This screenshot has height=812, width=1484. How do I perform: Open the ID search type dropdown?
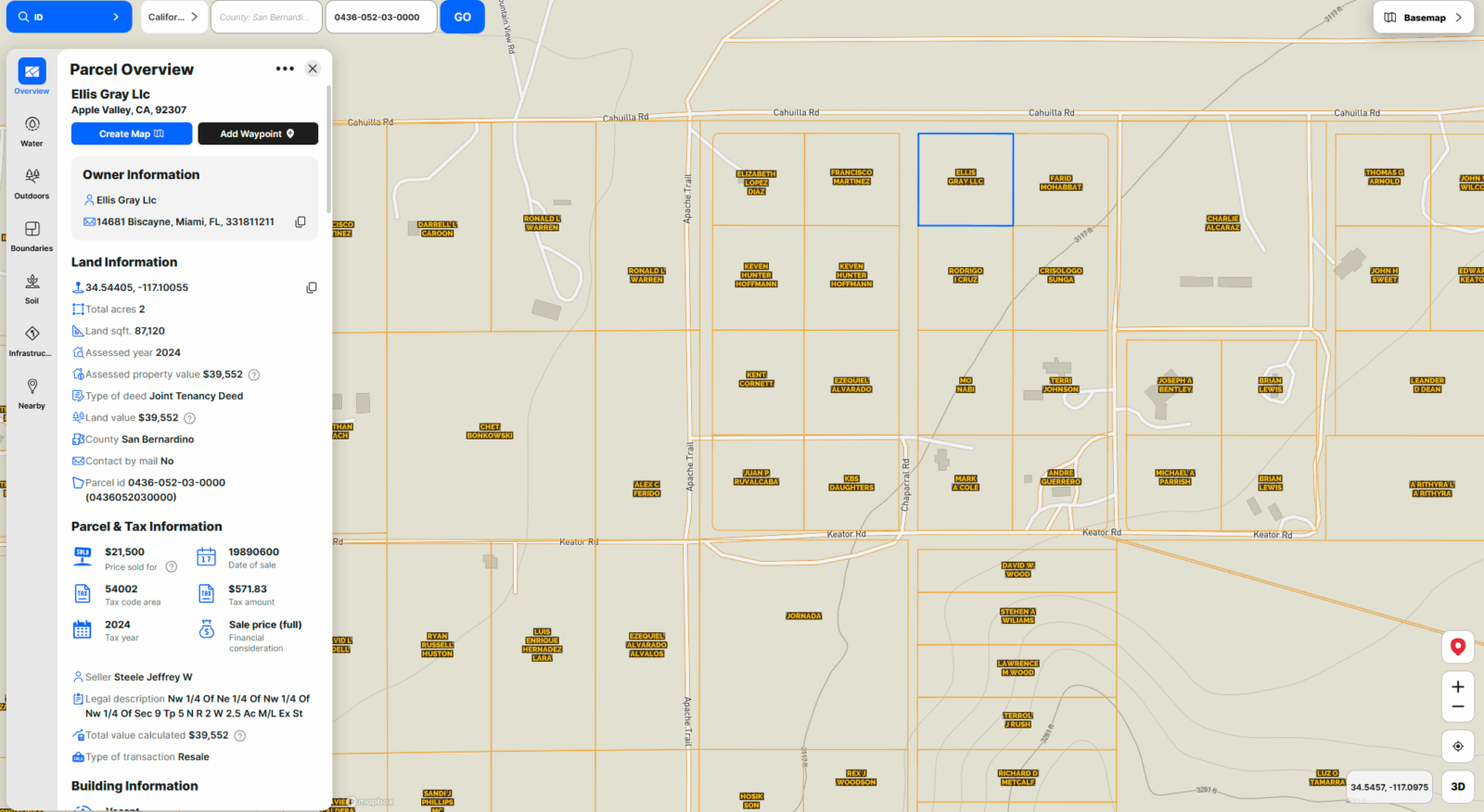point(69,17)
